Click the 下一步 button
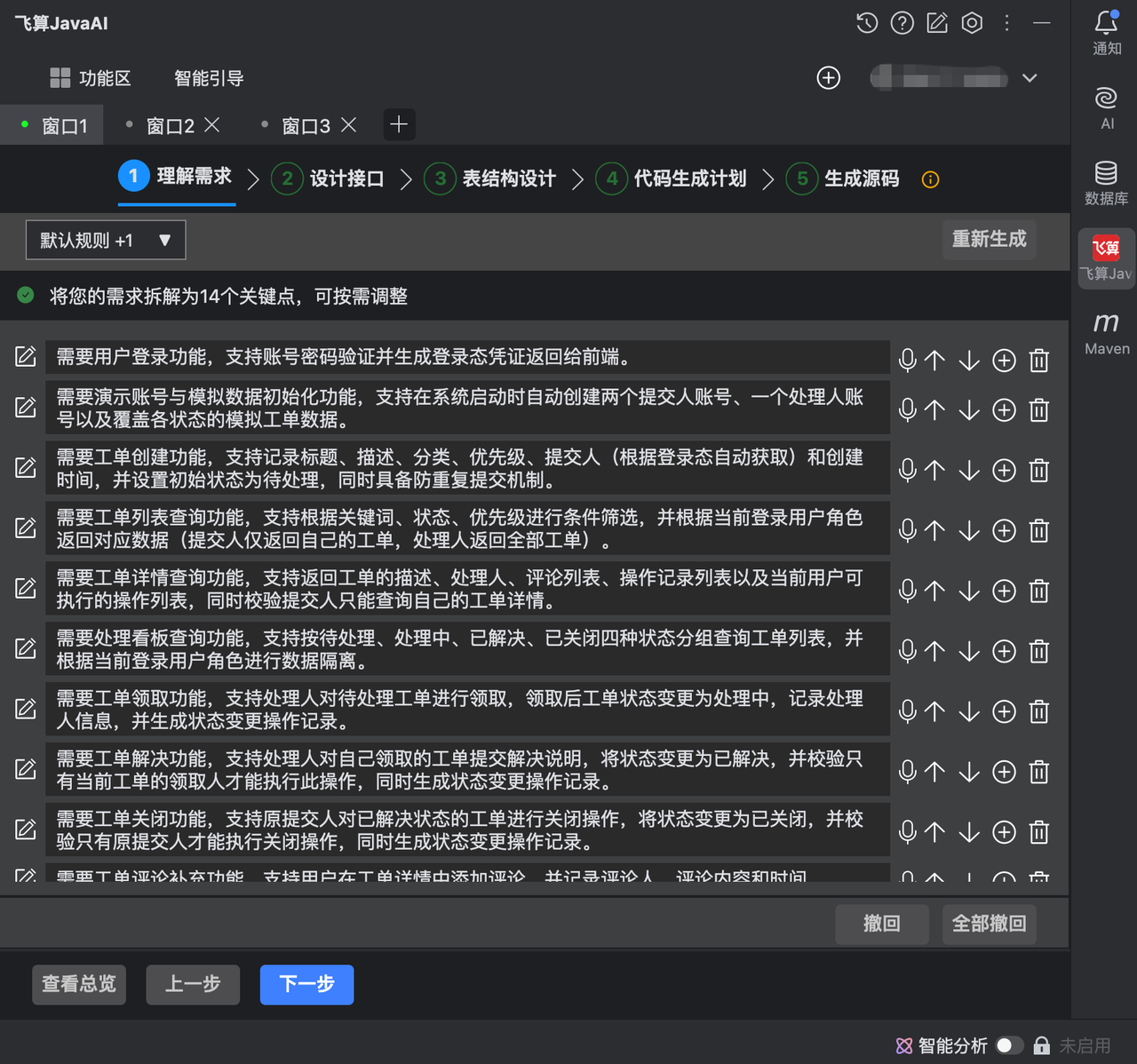The width and height of the screenshot is (1137, 1064). [306, 985]
